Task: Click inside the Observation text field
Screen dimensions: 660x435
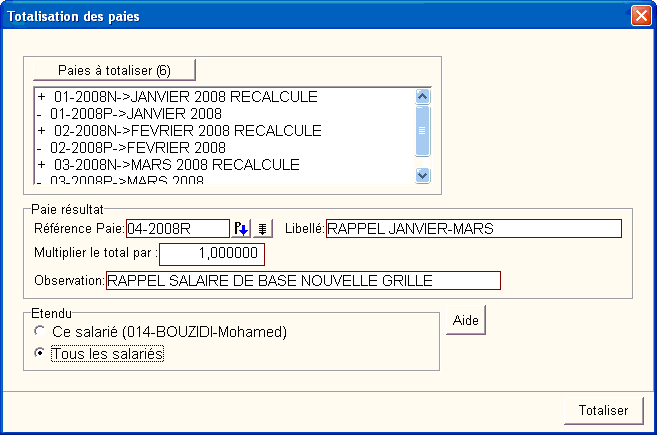Action: coord(302,280)
